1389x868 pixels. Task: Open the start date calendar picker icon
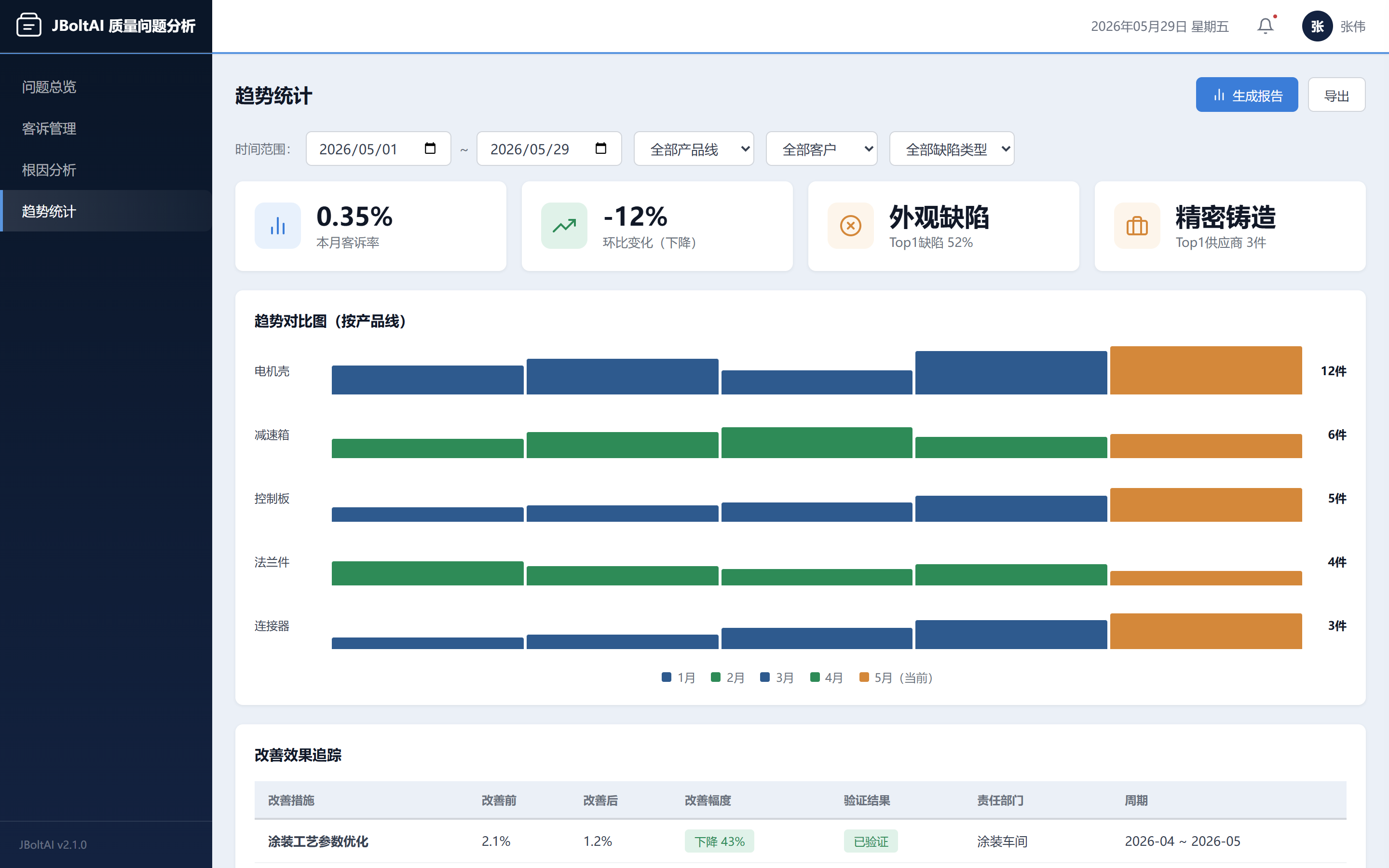(430, 149)
